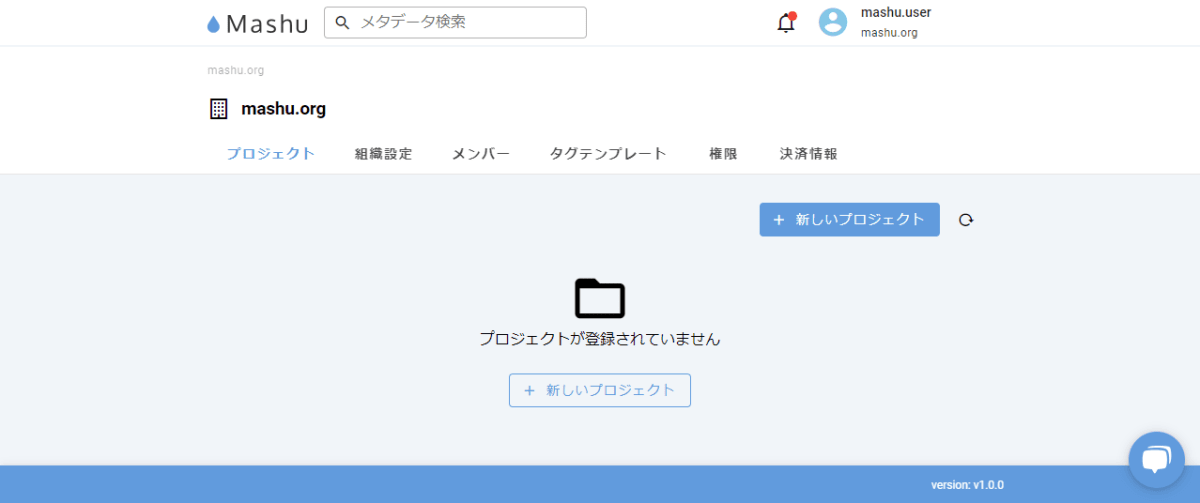Open the mashu.user avatar icon
Image resolution: width=1200 pixels, height=503 pixels.
pos(833,22)
